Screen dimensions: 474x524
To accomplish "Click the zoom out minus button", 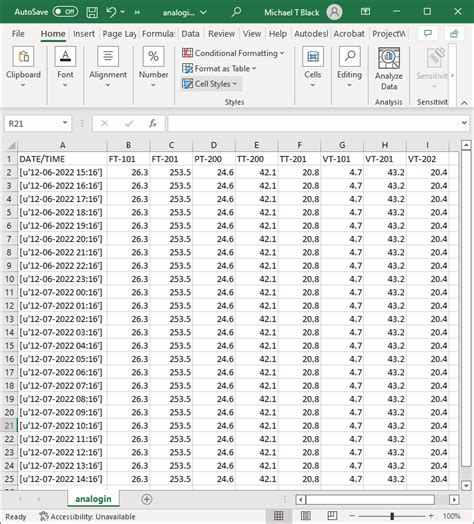I will click(352, 516).
